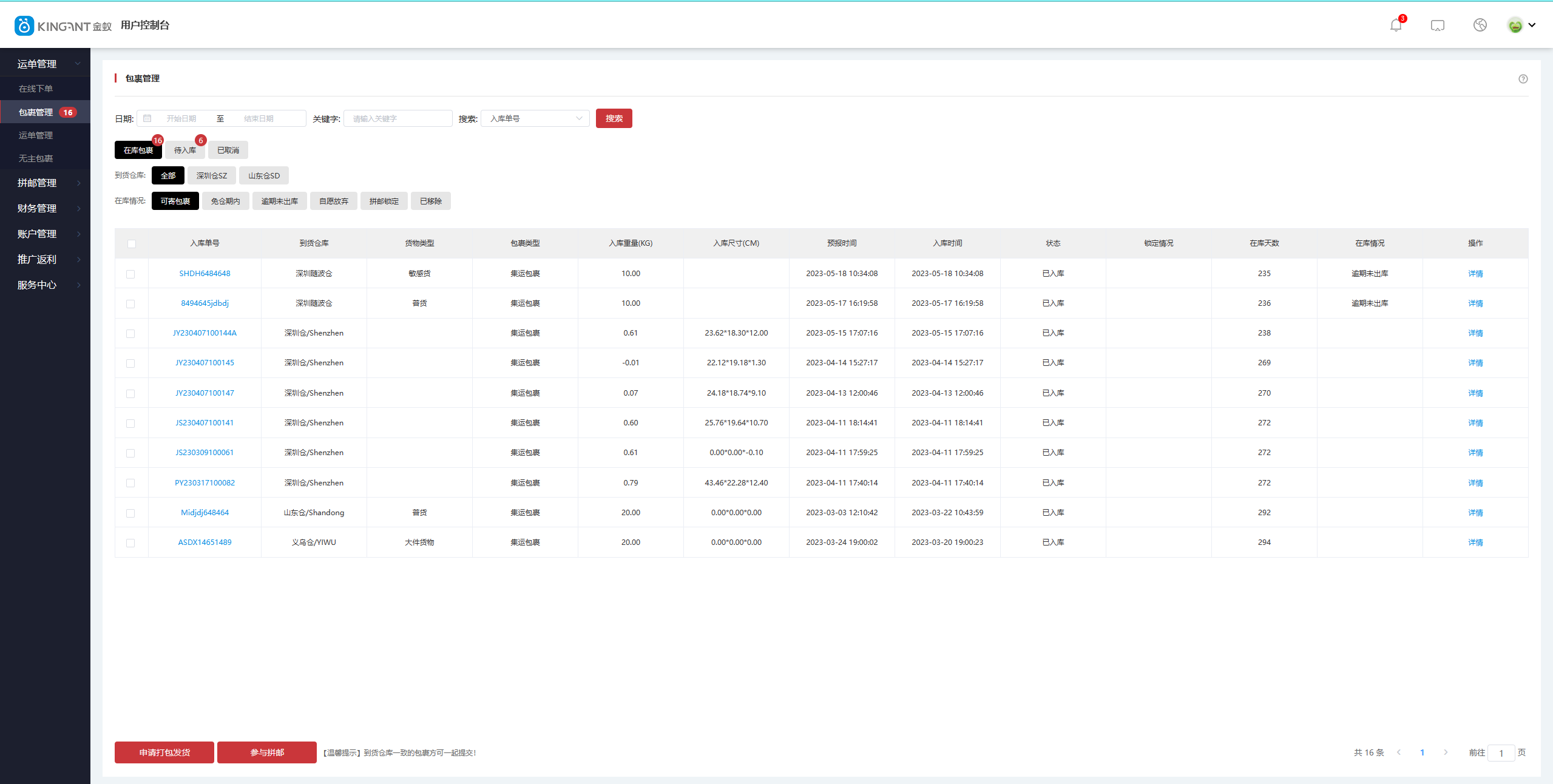This screenshot has width=1553, height=784.
Task: Check the box for row 8494645jdbdj
Action: pyautogui.click(x=130, y=304)
